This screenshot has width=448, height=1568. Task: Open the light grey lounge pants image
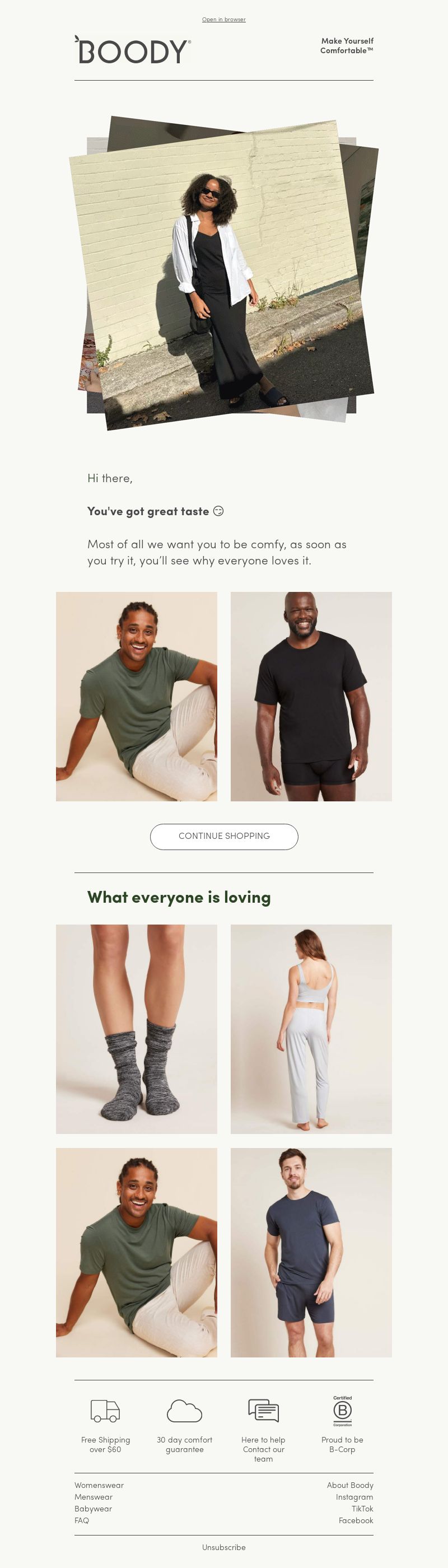[x=311, y=1029]
